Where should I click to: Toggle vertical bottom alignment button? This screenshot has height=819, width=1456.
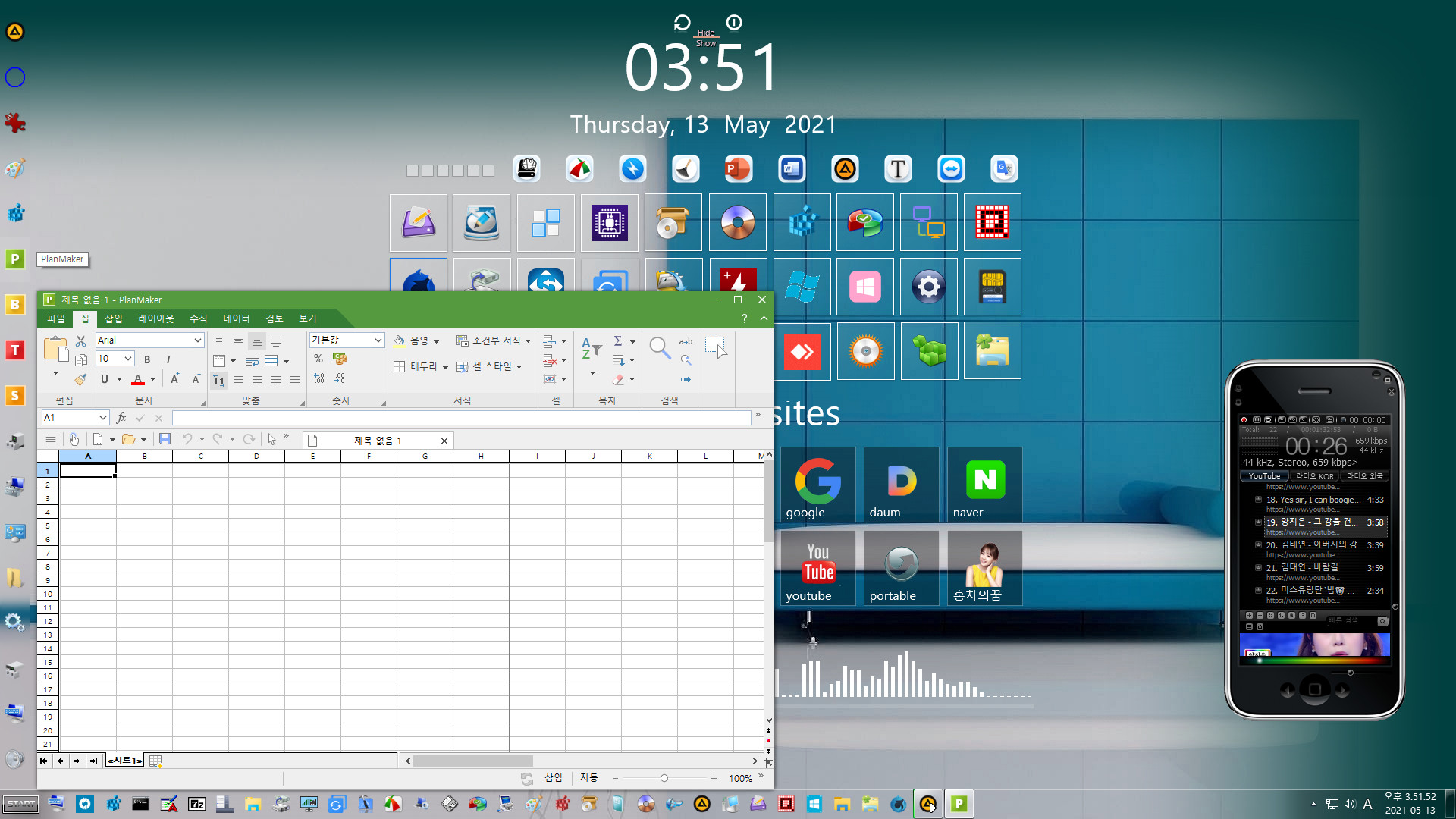[257, 341]
